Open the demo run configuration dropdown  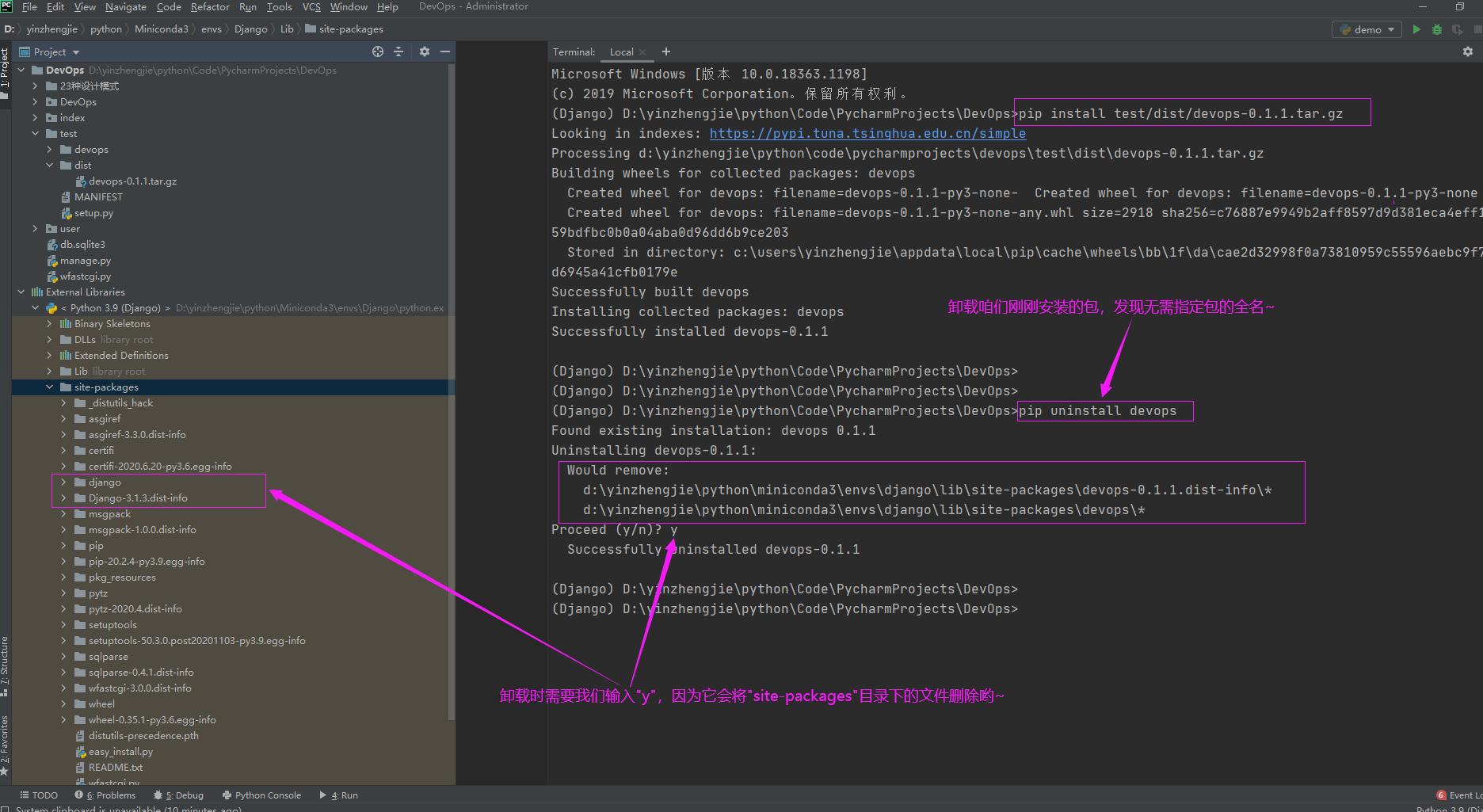[1367, 29]
